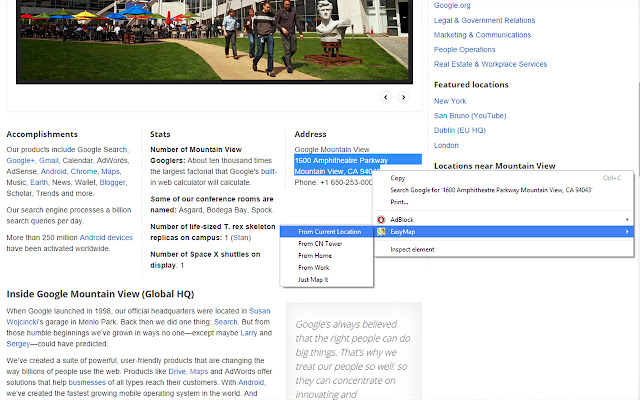Click the EasyMap icon in context menu

pyautogui.click(x=381, y=232)
